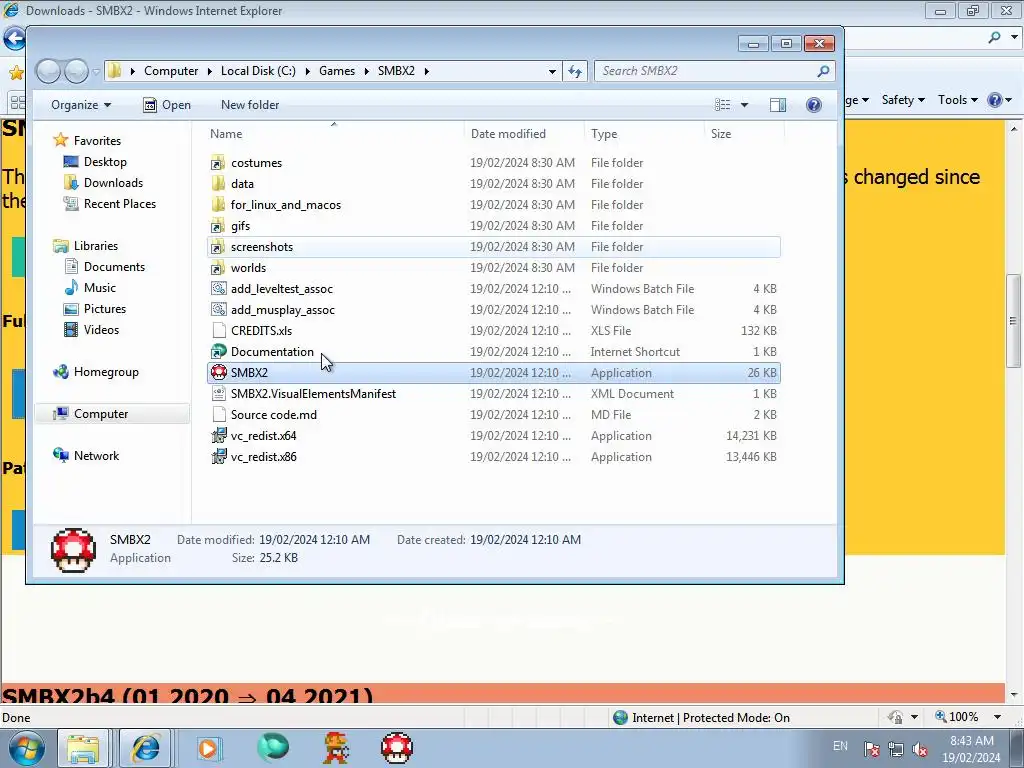Sort files by Date modified header

click(524, 134)
